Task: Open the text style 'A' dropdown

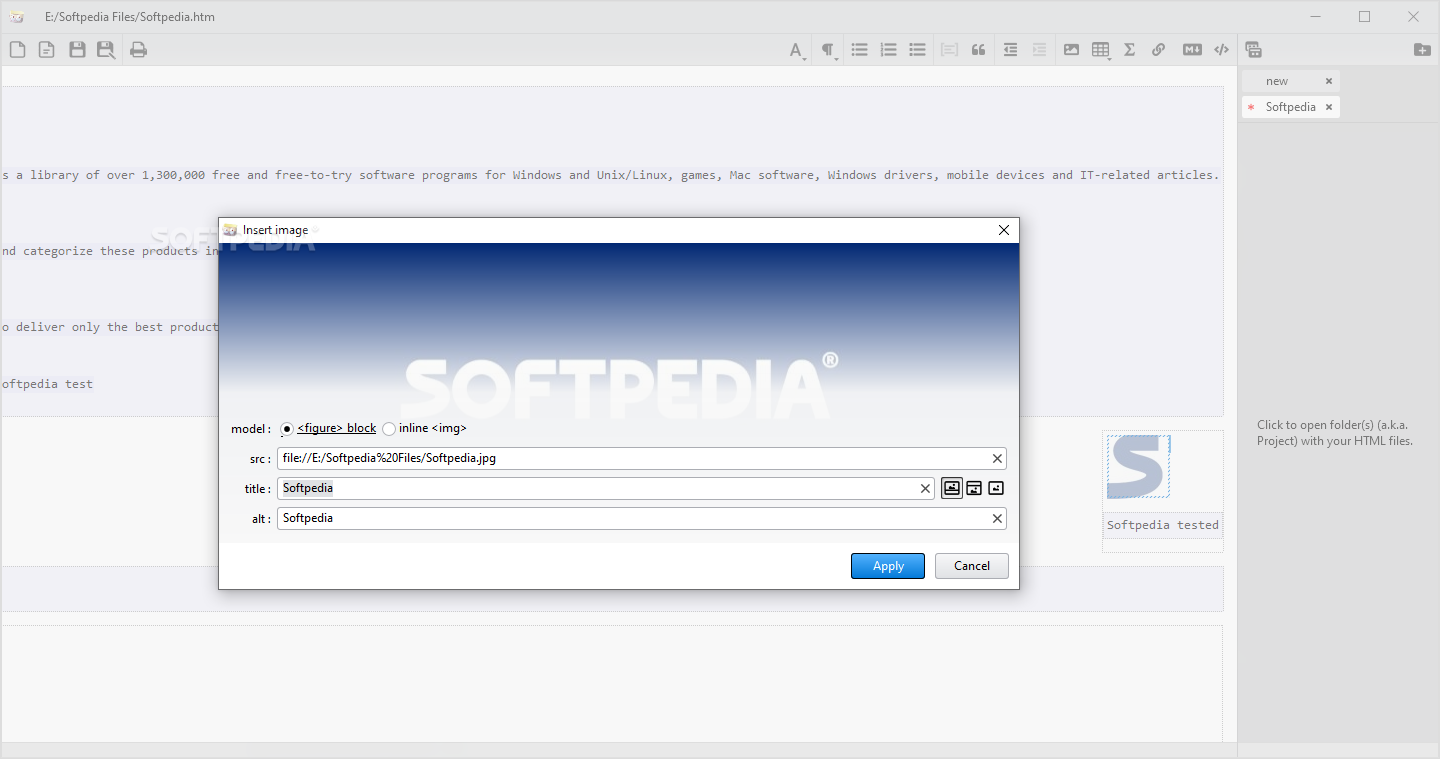Action: (x=797, y=50)
